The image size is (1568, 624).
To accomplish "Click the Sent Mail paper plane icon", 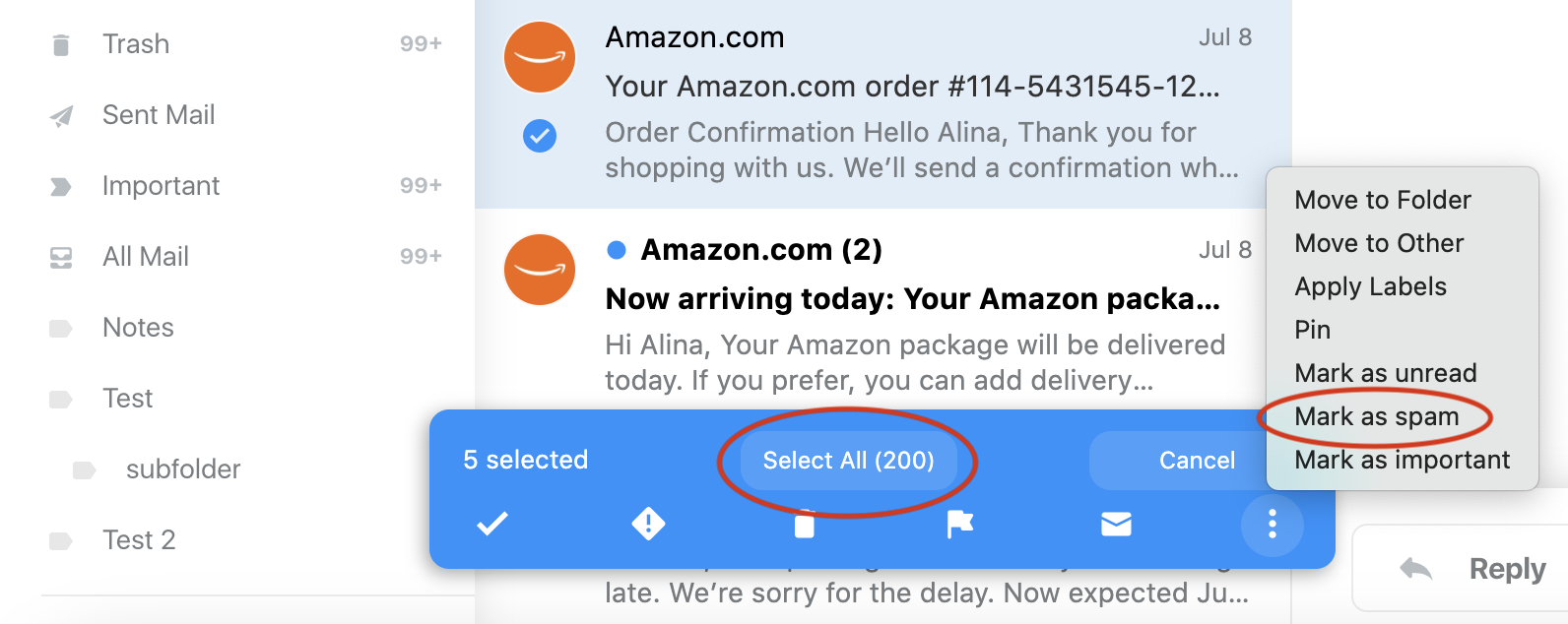I will point(61,116).
